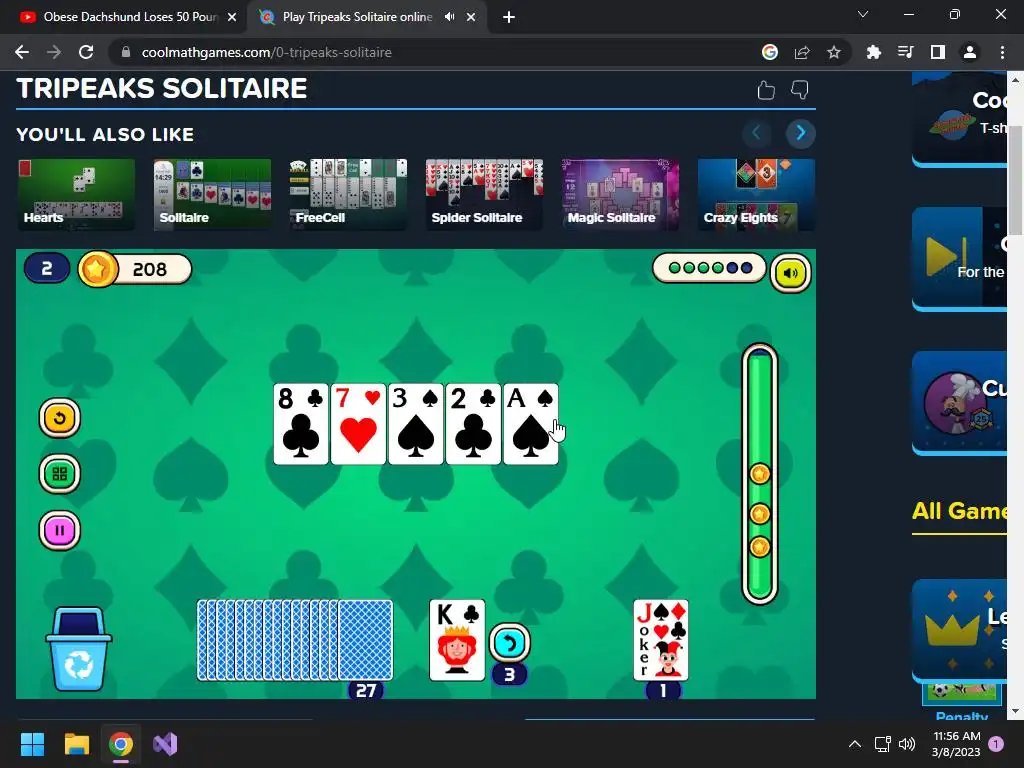Click the Google icon in address bar
Screen dimensions: 1024x768
point(770,52)
